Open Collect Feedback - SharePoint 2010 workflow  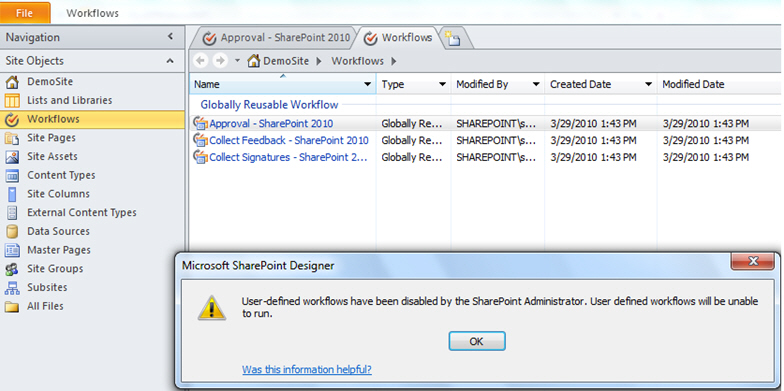pos(289,140)
